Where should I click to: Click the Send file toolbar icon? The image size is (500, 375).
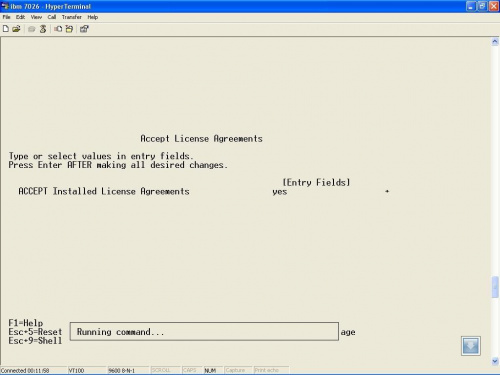click(x=58, y=29)
